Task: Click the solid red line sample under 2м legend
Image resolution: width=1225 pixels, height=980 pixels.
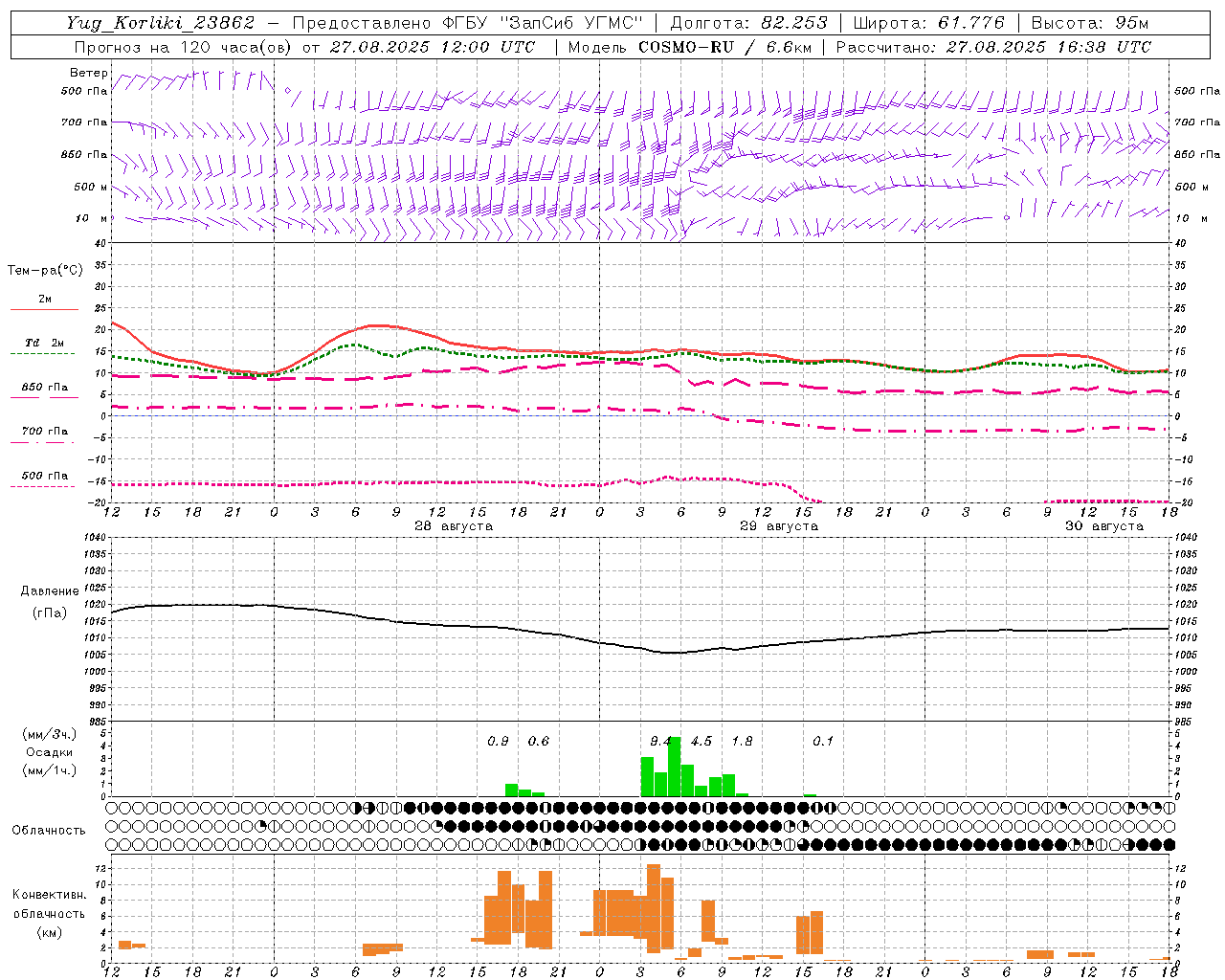Action: click(x=45, y=310)
